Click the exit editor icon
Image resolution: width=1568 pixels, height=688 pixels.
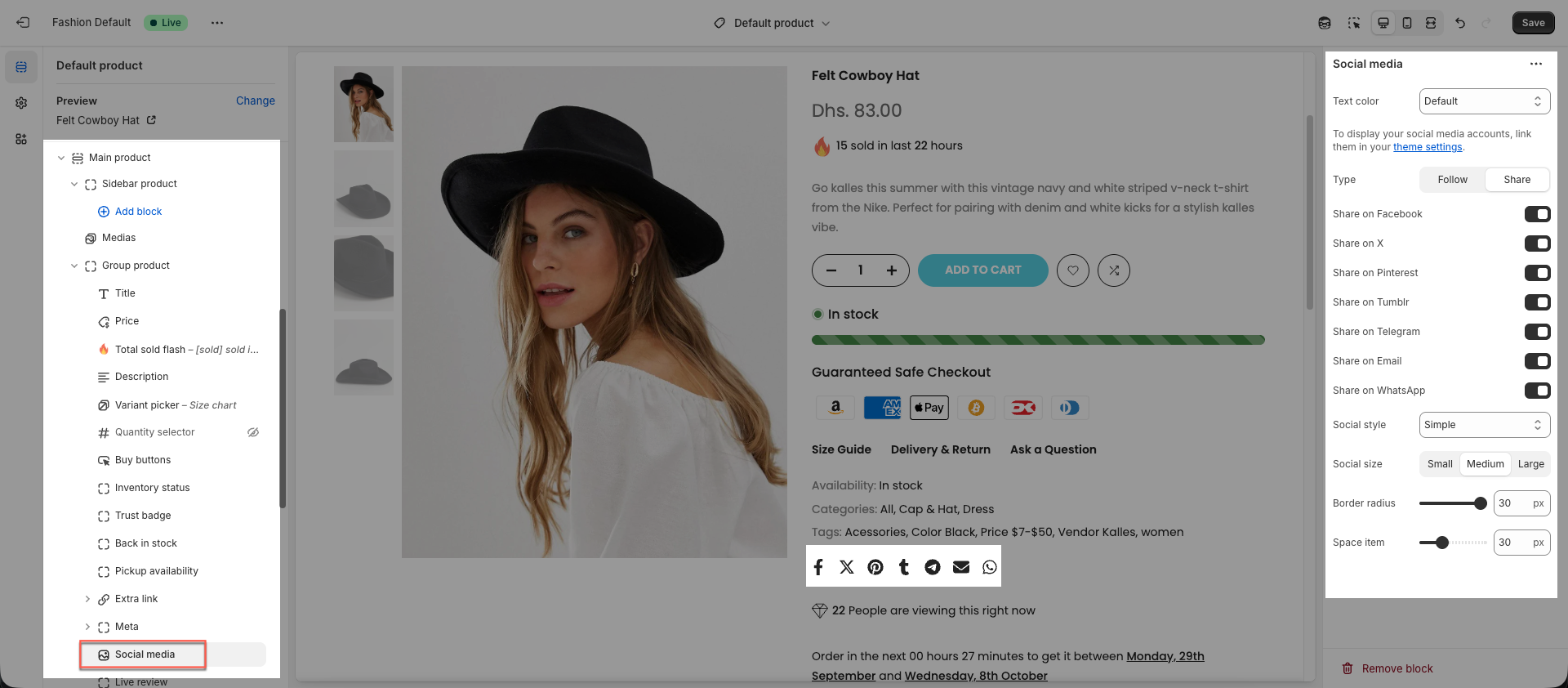tap(23, 23)
